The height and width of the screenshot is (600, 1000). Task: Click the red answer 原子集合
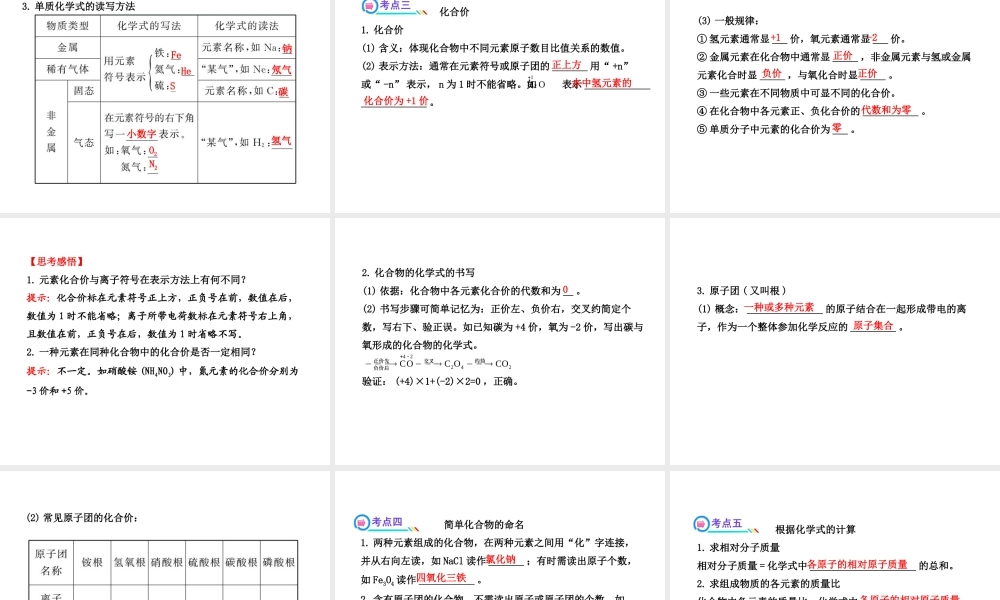point(872,326)
